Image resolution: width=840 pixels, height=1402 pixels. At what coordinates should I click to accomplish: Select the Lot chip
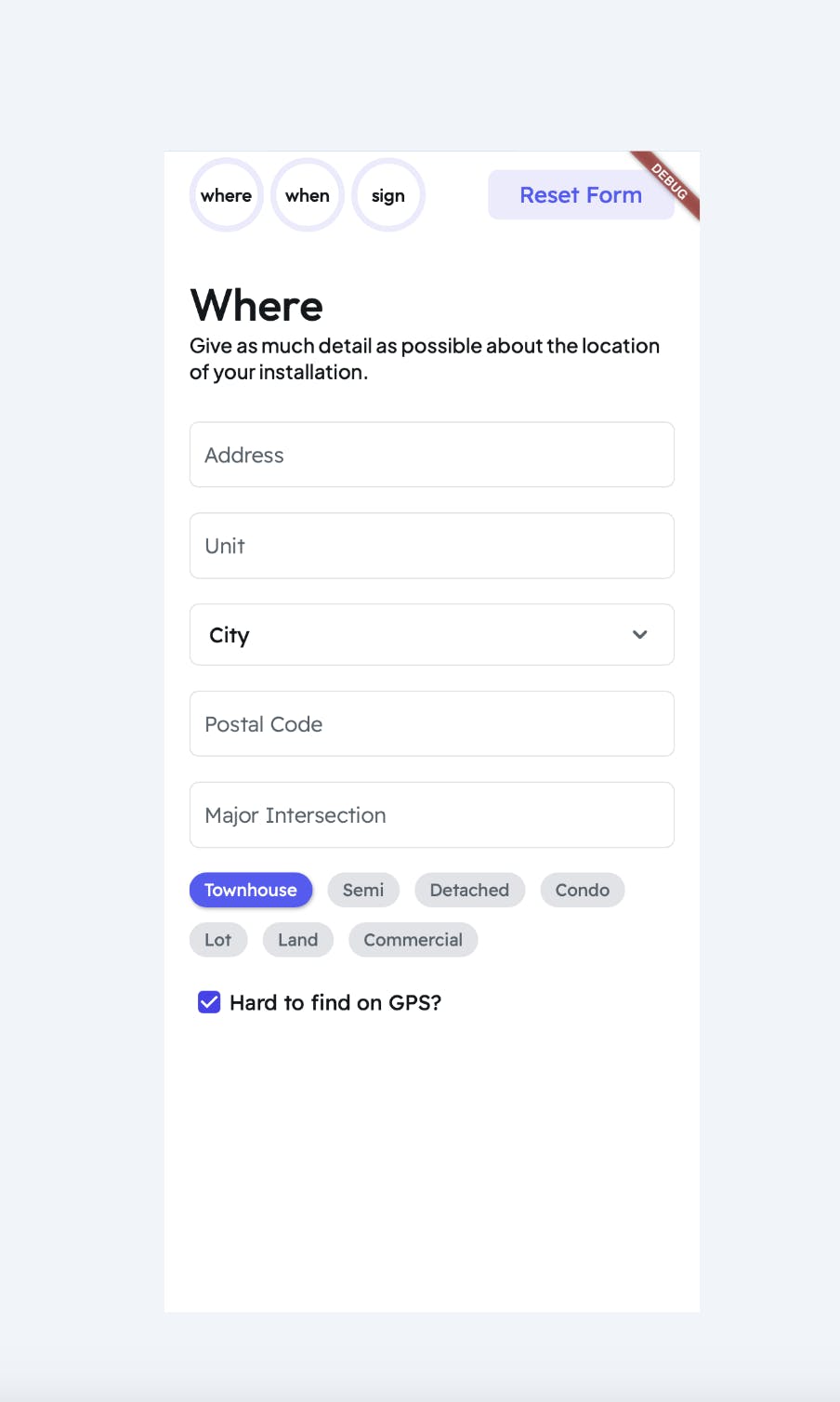(x=218, y=940)
